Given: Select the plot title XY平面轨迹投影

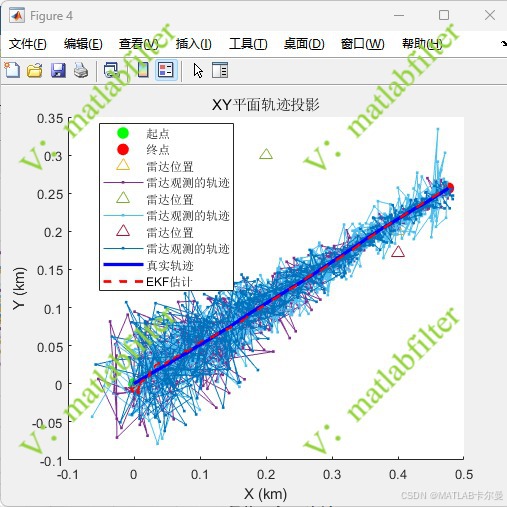Looking at the screenshot, I should tap(266, 105).
